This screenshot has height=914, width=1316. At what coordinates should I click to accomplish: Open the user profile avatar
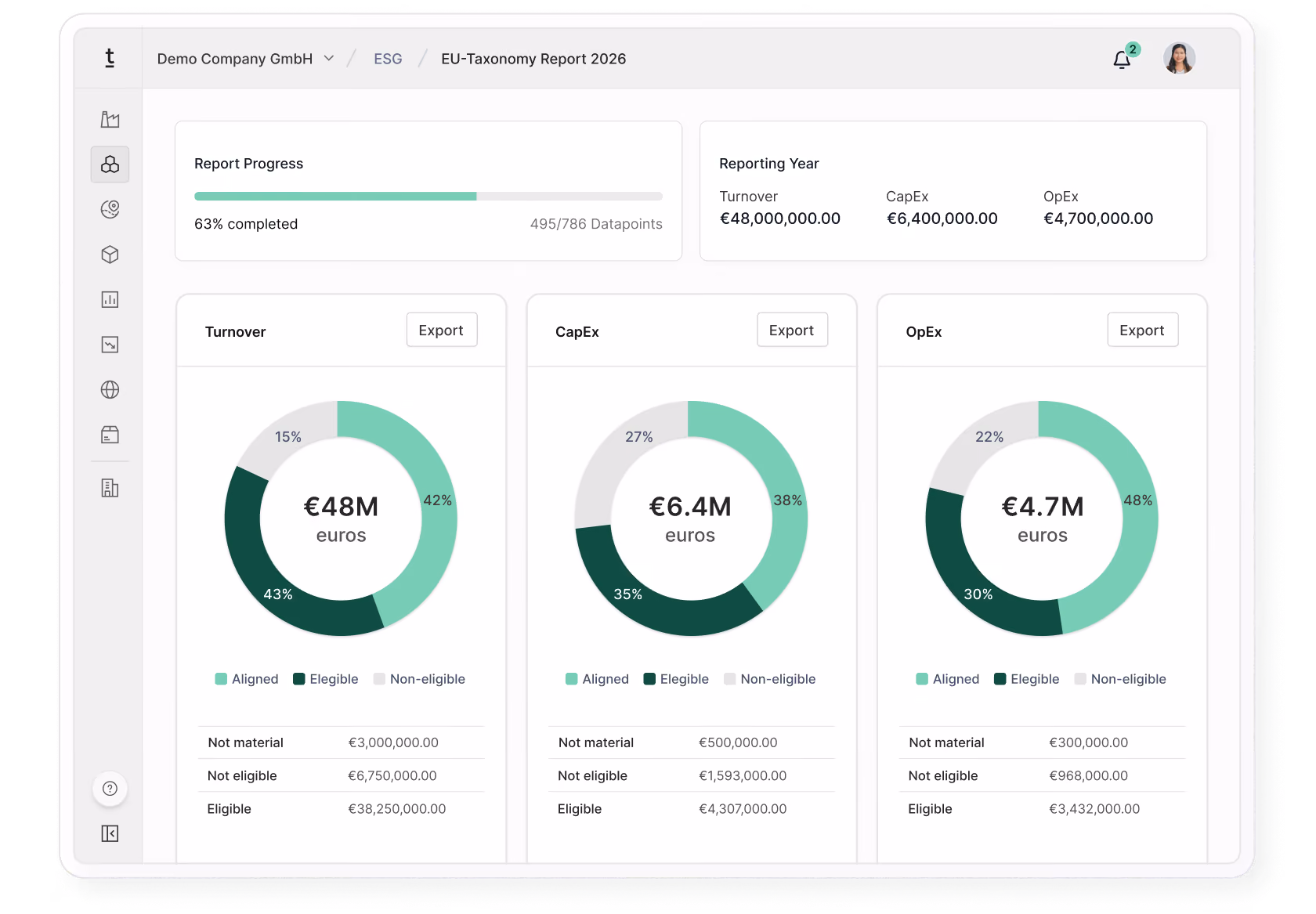tap(1179, 59)
